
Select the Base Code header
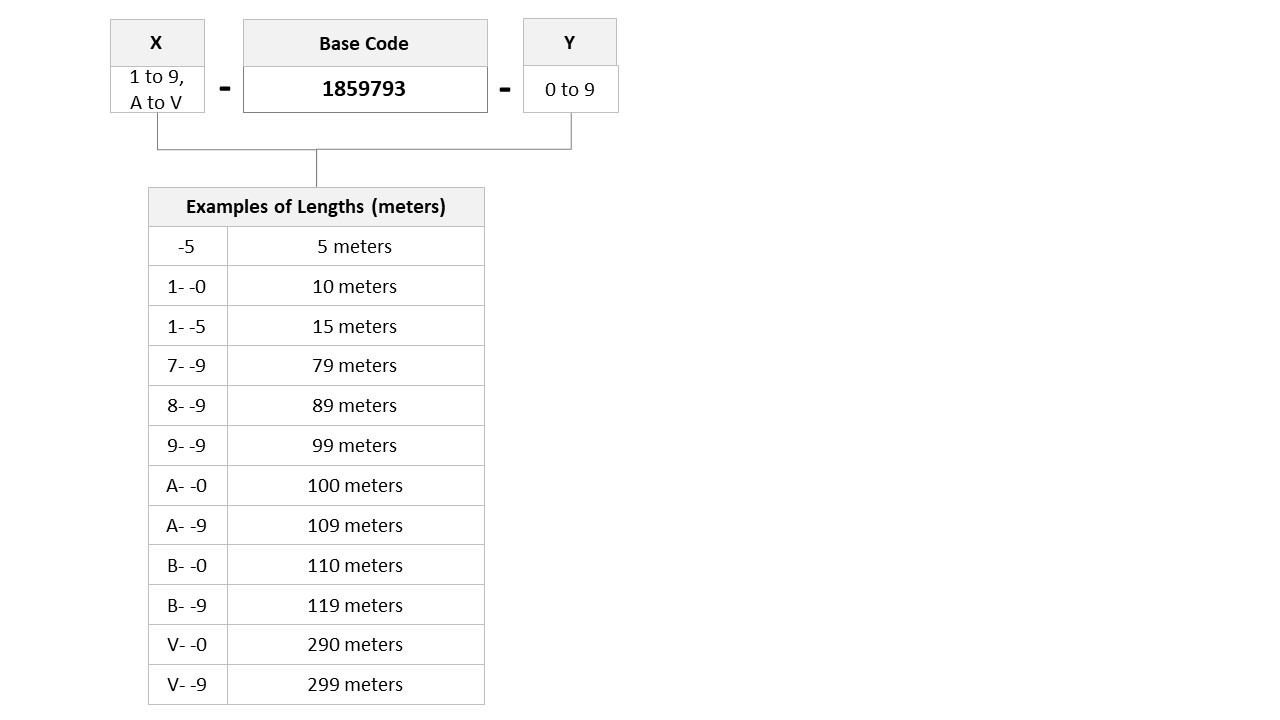pos(365,43)
